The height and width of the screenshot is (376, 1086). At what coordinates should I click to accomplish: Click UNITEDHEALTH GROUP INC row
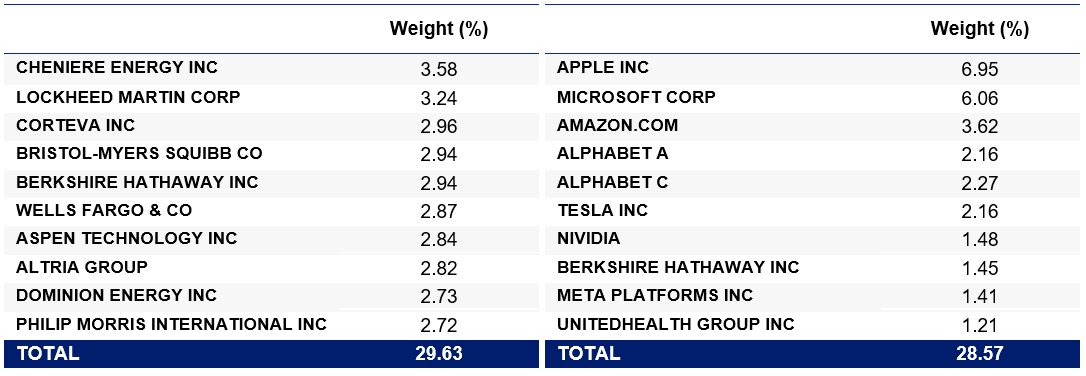812,324
